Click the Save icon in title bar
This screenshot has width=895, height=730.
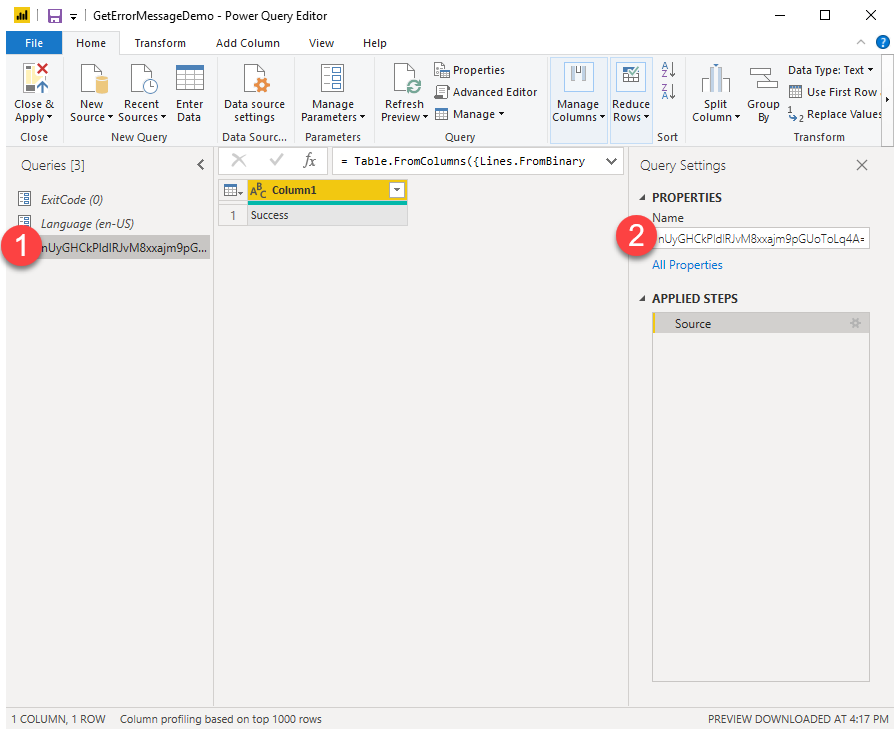click(55, 16)
